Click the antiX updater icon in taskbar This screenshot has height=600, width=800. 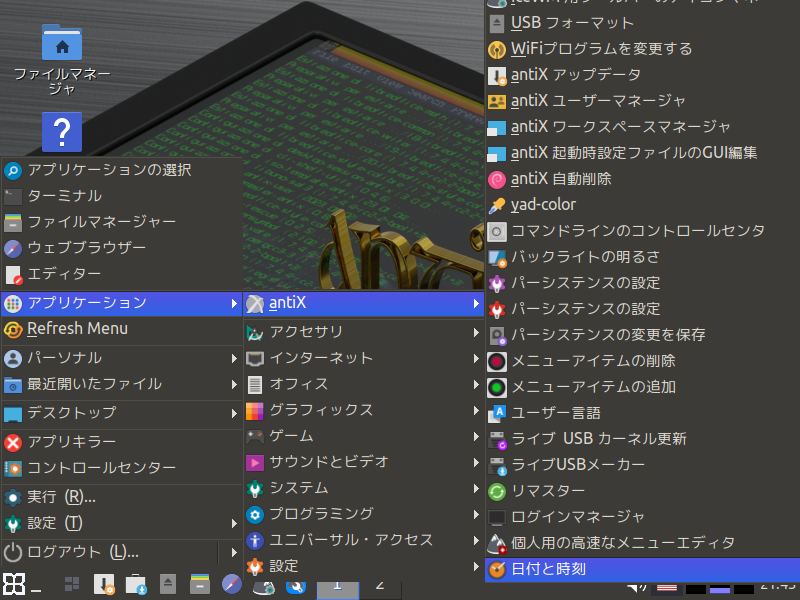tap(104, 584)
